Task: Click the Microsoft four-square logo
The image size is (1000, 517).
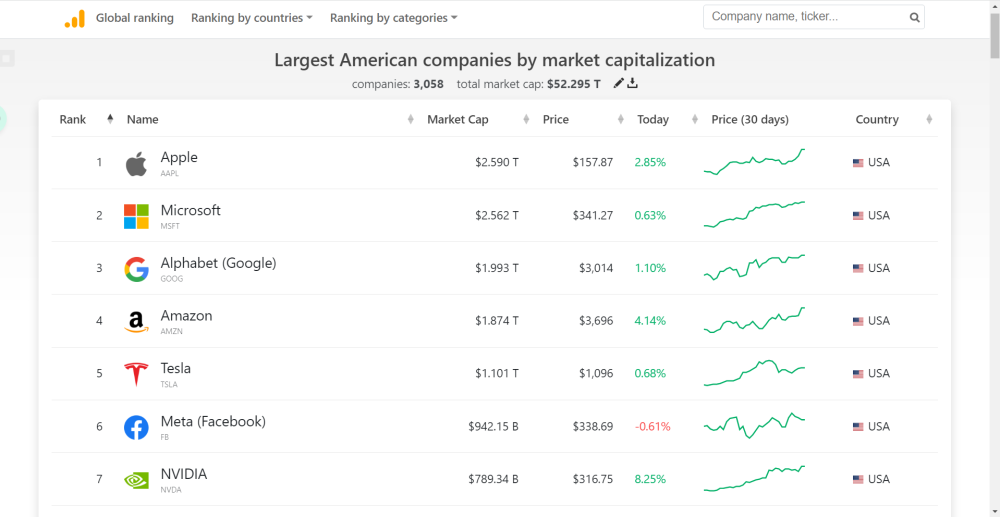Action: [x=136, y=217]
